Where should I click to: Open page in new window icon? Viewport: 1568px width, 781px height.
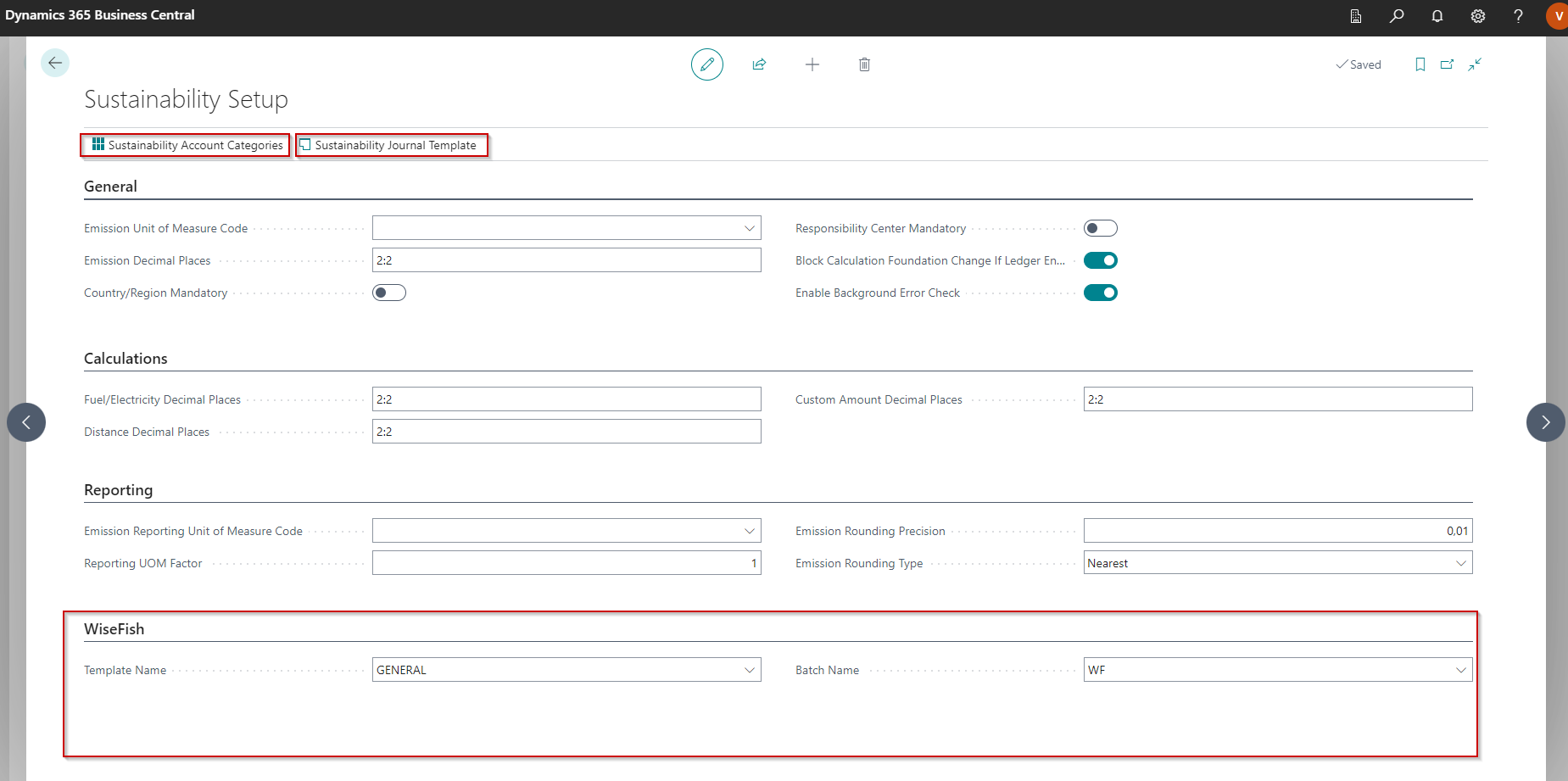[1447, 64]
